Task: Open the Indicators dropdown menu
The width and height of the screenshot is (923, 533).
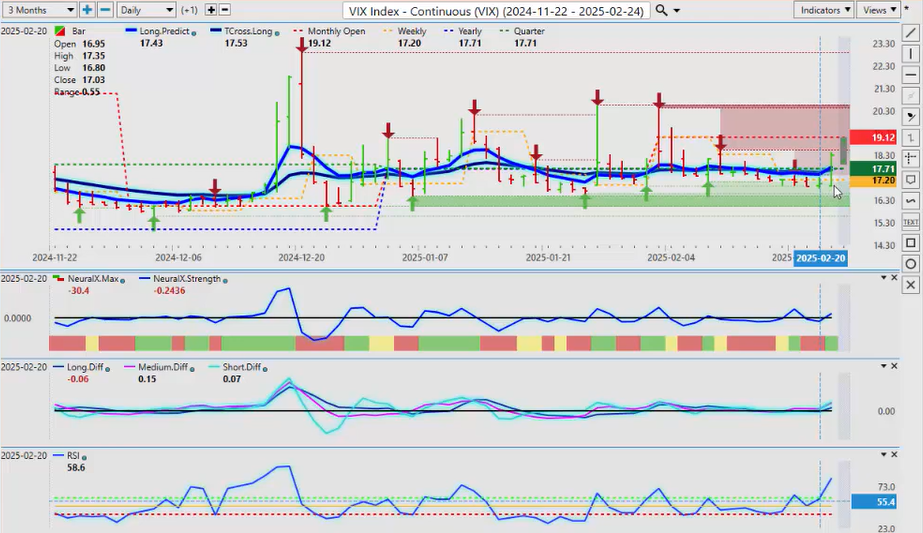Action: 823,10
